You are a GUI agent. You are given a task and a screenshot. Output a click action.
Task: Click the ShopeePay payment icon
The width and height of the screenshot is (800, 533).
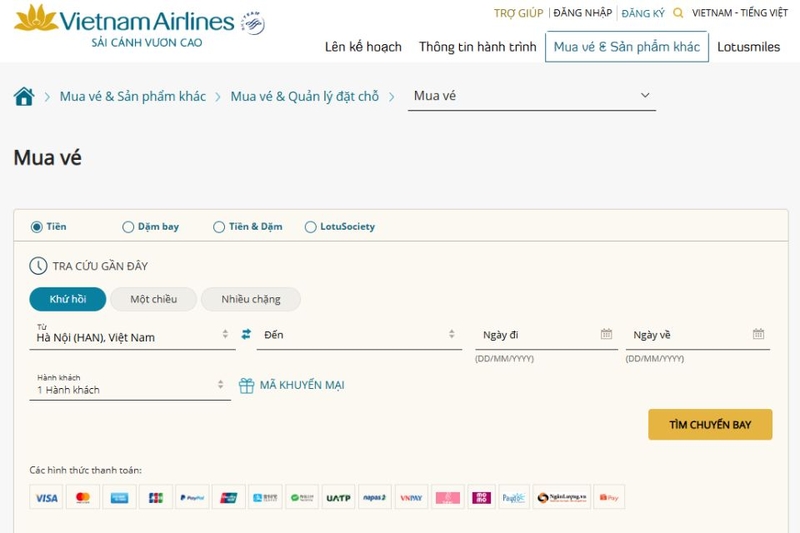coord(609,497)
